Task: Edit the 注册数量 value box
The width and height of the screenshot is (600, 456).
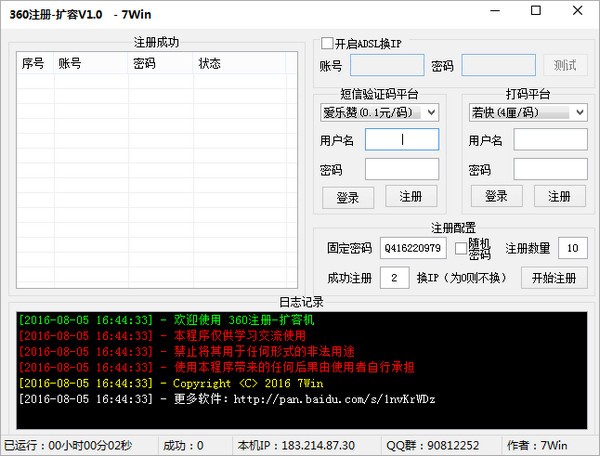Action: (572, 248)
